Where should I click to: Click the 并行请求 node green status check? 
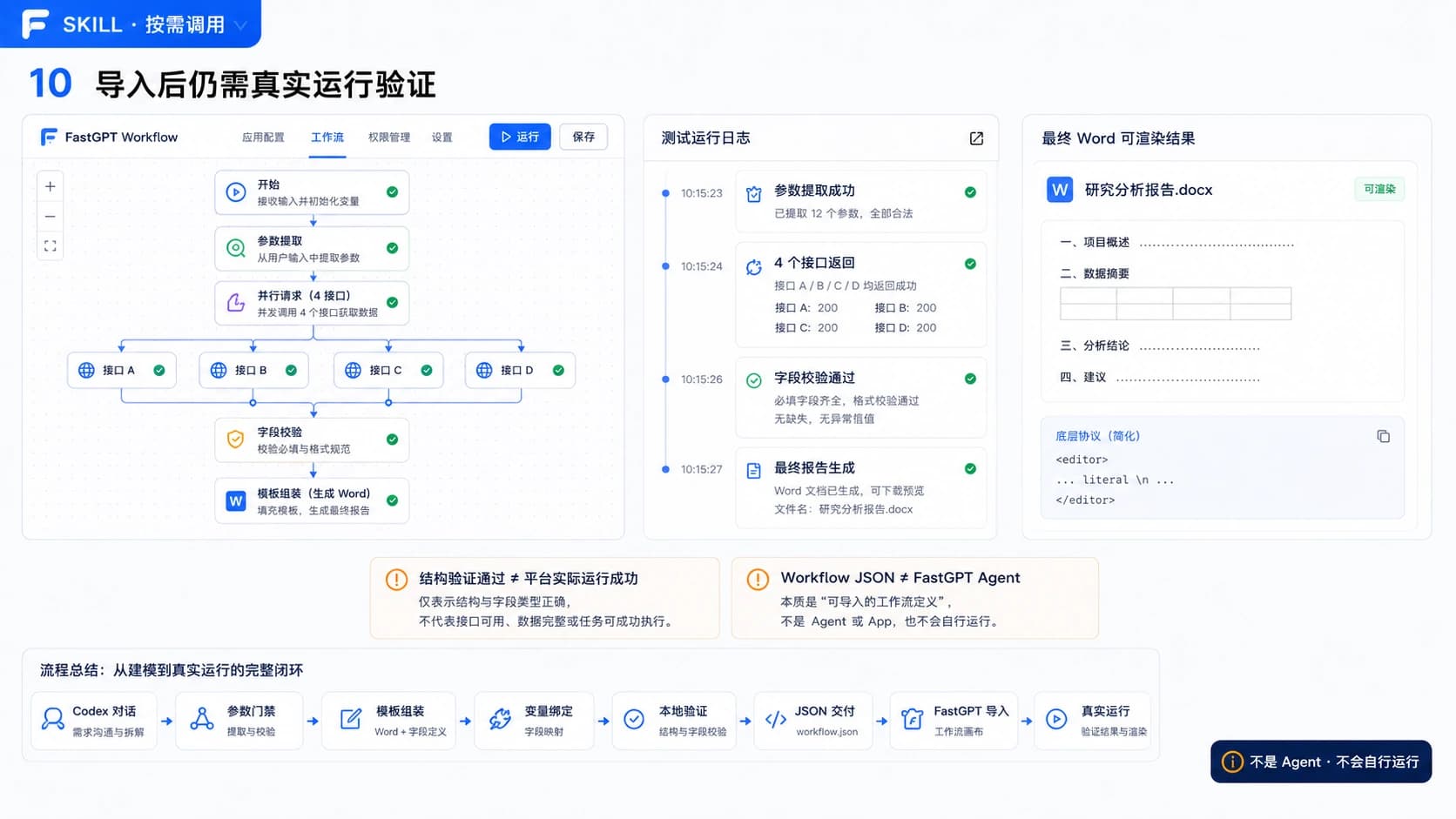tap(393, 303)
